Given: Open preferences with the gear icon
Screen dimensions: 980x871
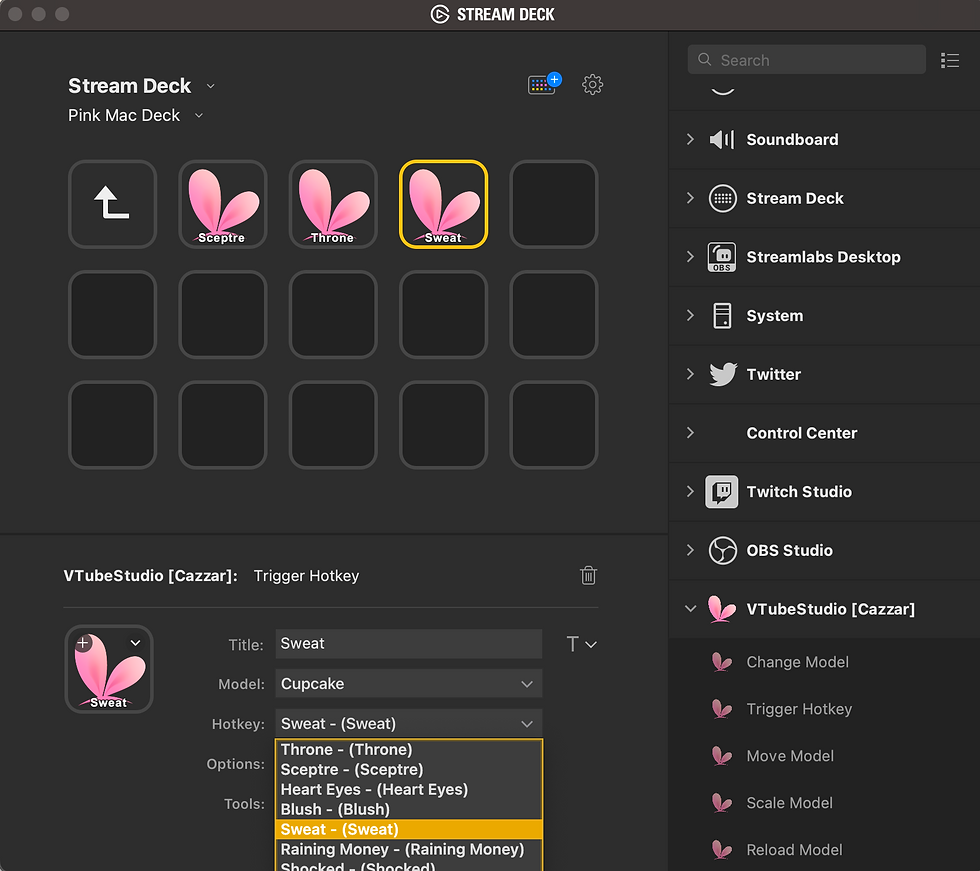Looking at the screenshot, I should 592,84.
